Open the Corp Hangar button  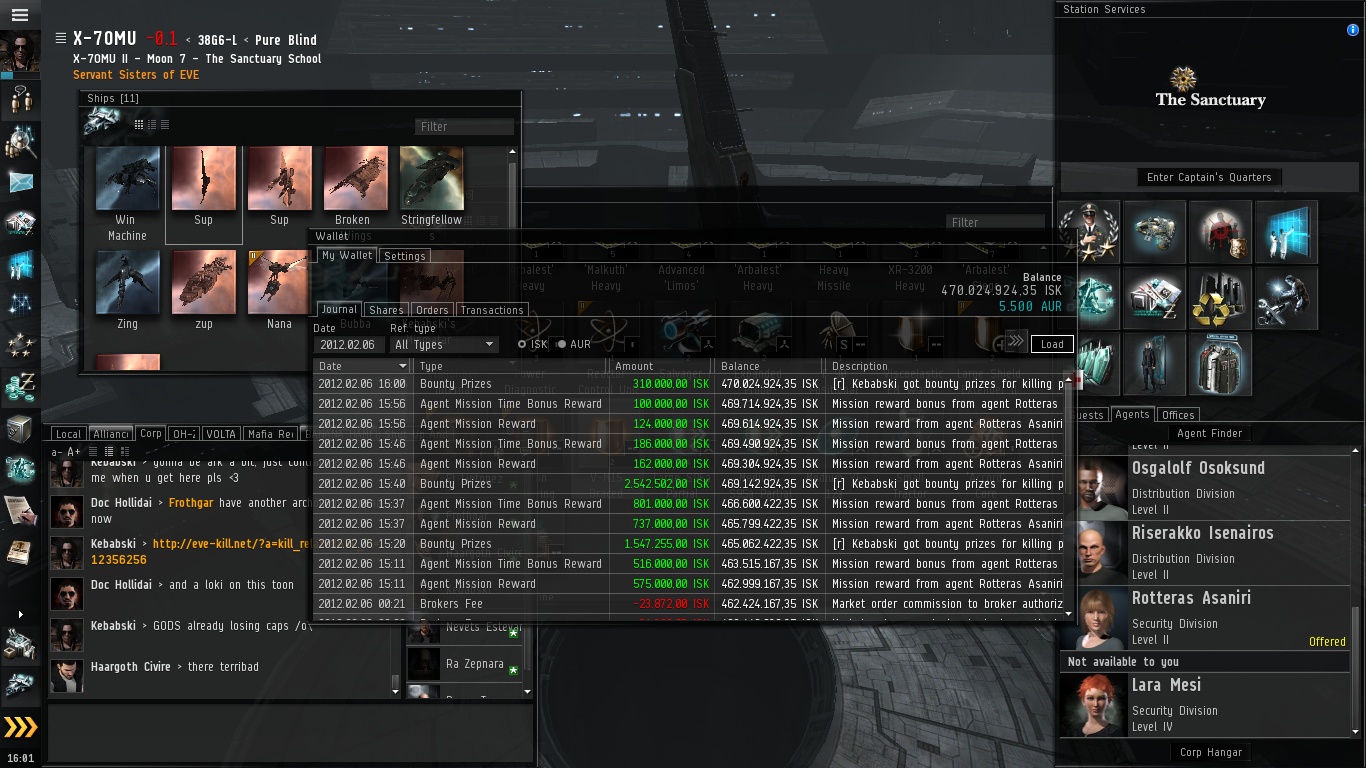(x=1210, y=752)
